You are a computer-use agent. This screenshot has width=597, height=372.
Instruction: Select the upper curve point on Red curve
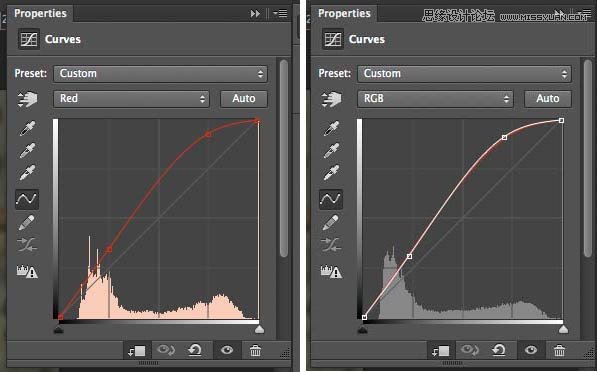click(208, 134)
